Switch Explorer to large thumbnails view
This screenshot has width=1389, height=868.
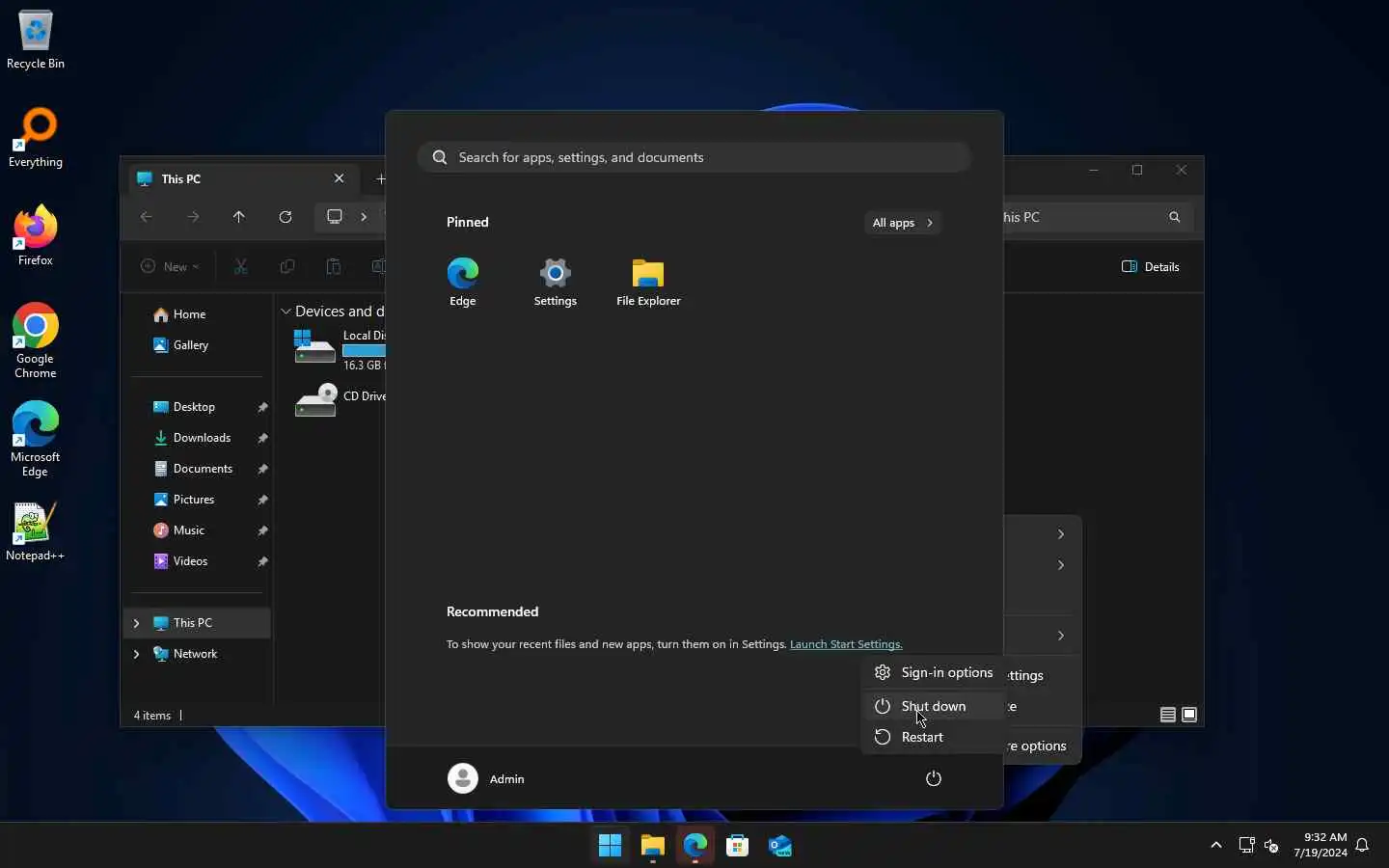[x=1190, y=715]
